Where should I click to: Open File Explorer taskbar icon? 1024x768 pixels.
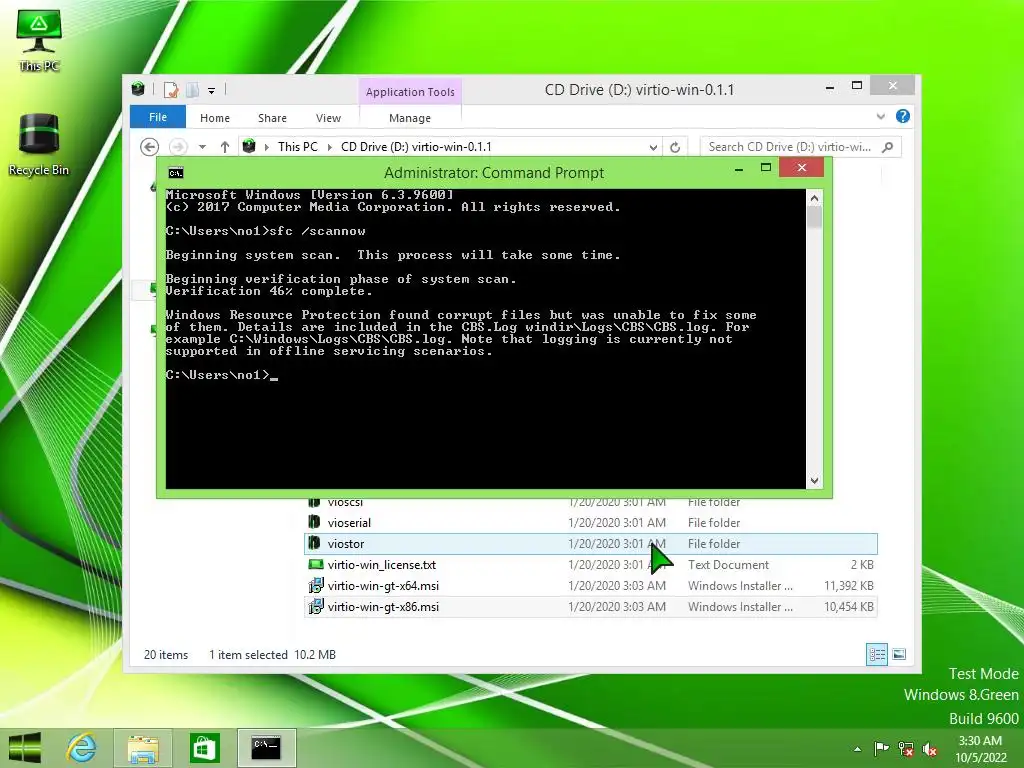click(143, 748)
